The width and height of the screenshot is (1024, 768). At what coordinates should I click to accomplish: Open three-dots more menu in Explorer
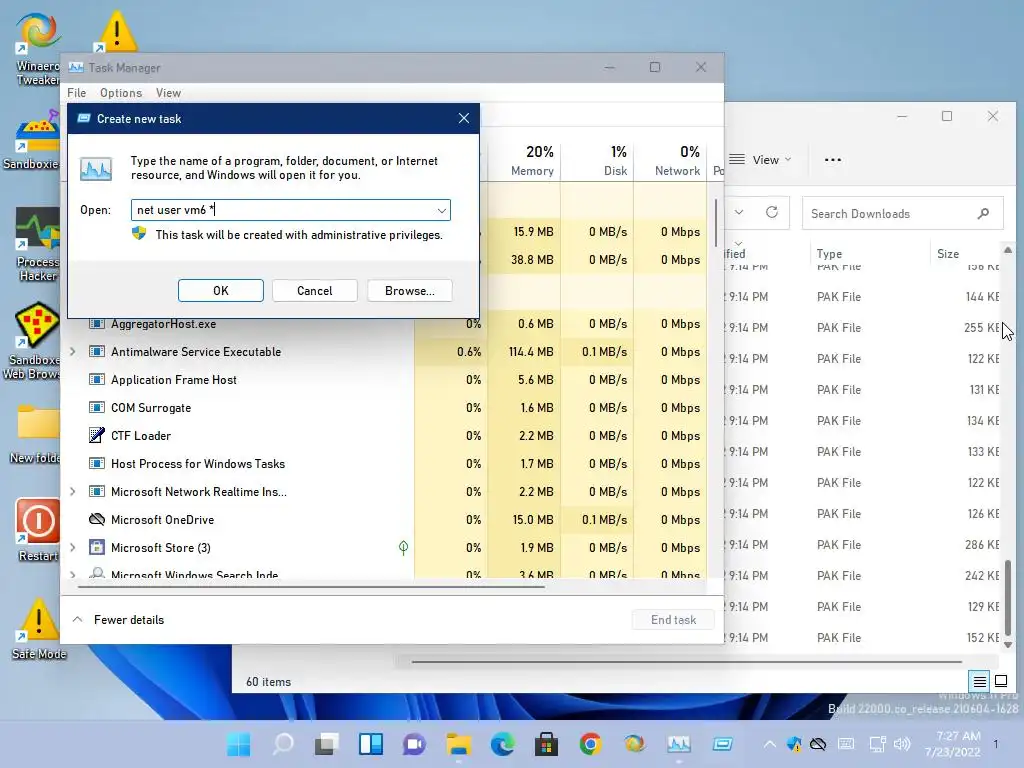(x=833, y=159)
